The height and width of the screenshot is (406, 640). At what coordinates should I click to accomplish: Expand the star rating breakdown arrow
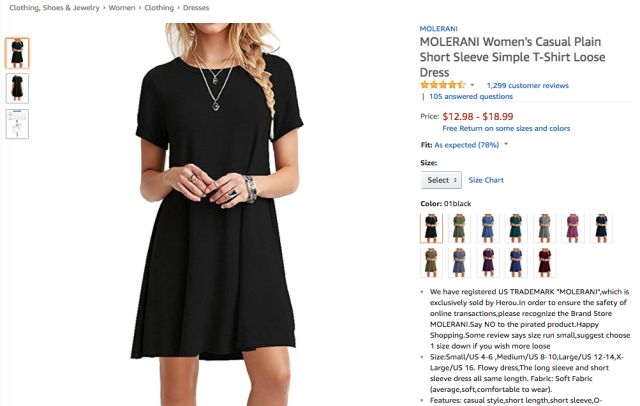point(472,85)
